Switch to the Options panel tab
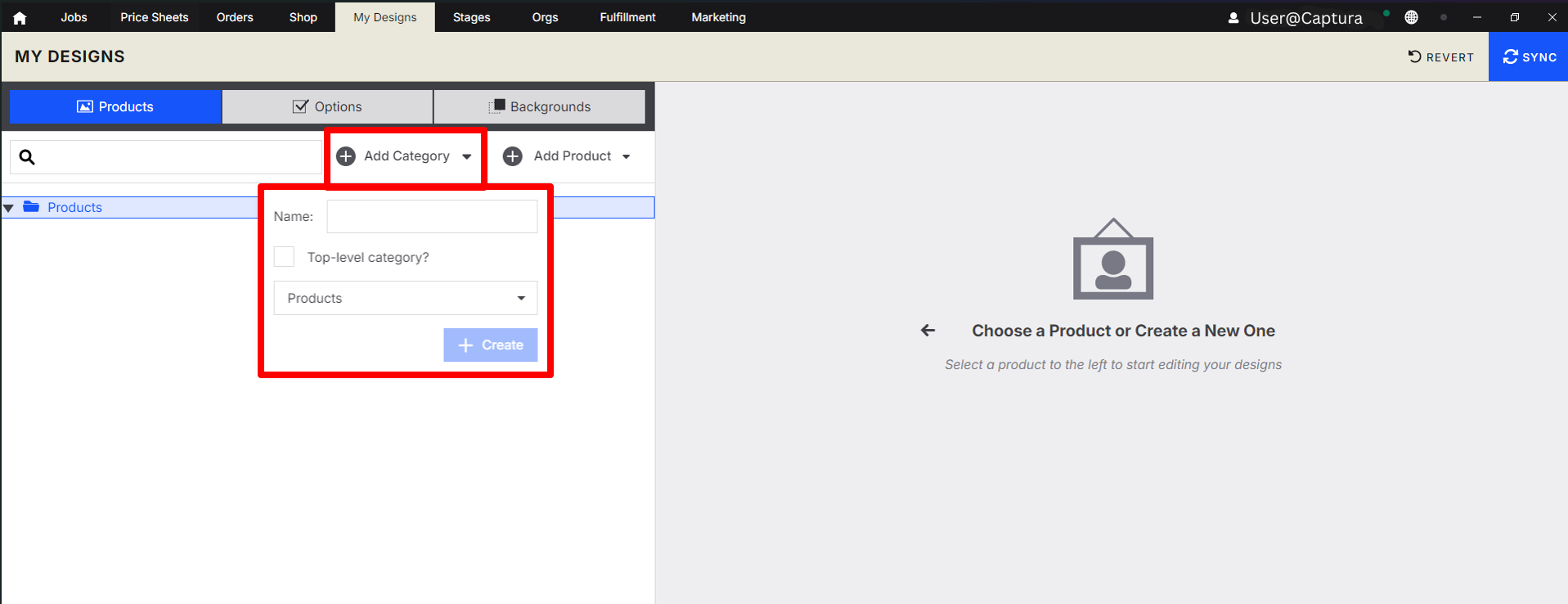This screenshot has height=604, width=1568. point(327,106)
